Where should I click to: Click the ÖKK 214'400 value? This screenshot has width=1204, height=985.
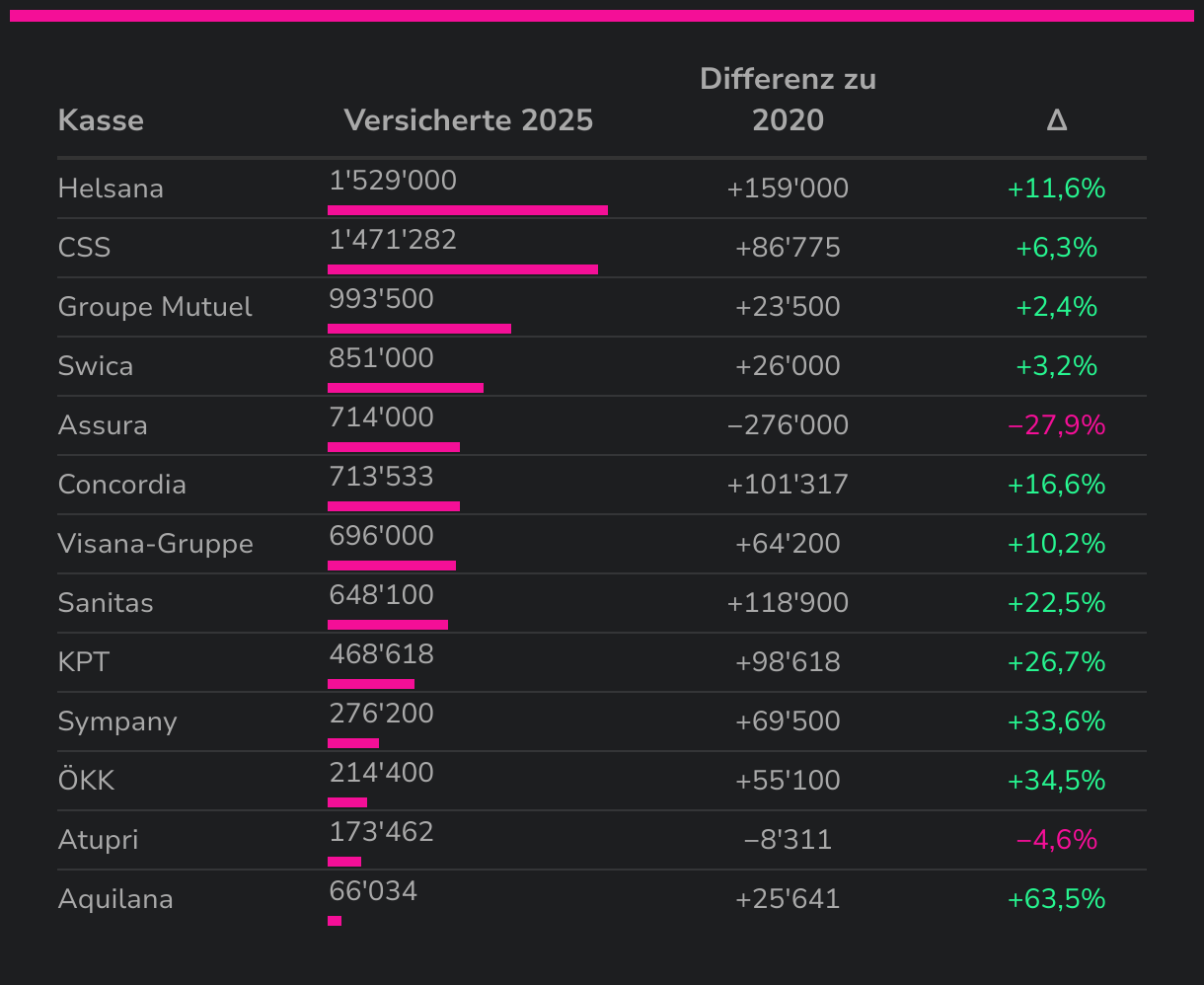[x=381, y=773]
